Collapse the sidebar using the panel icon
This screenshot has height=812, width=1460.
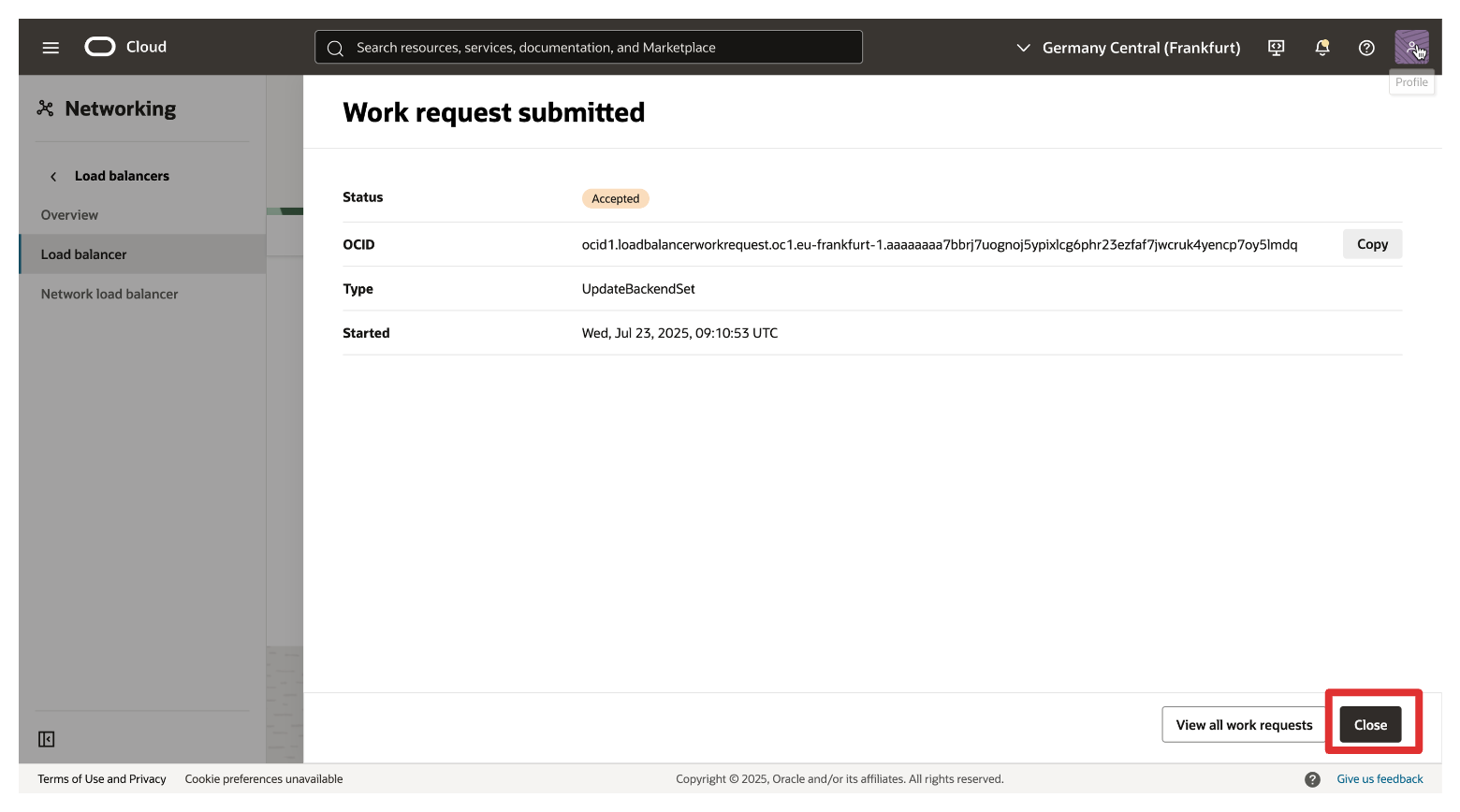(x=47, y=739)
